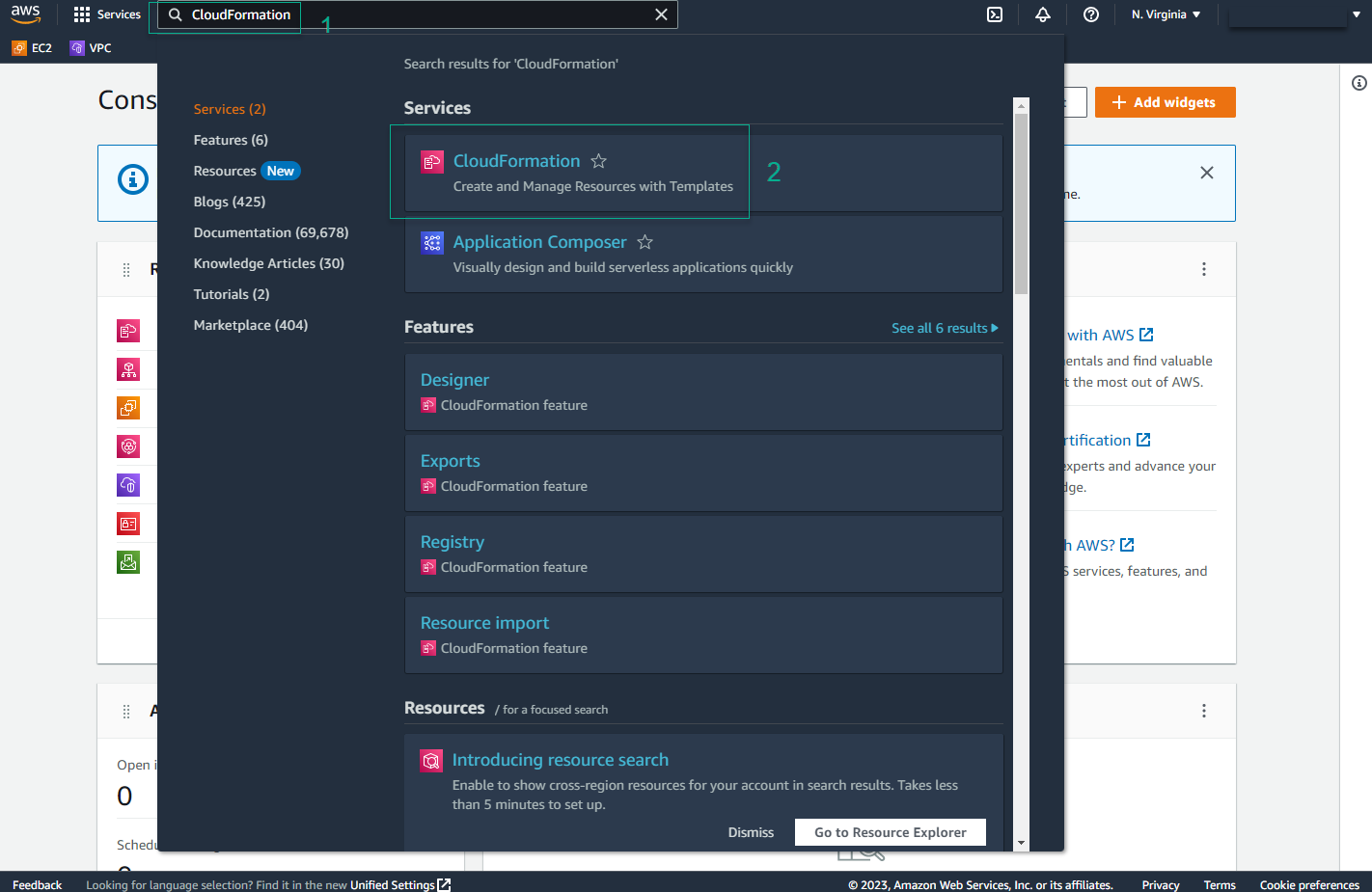Viewport: 1372px width, 892px height.
Task: Click the Introducing resource search heading
Action: 560,760
